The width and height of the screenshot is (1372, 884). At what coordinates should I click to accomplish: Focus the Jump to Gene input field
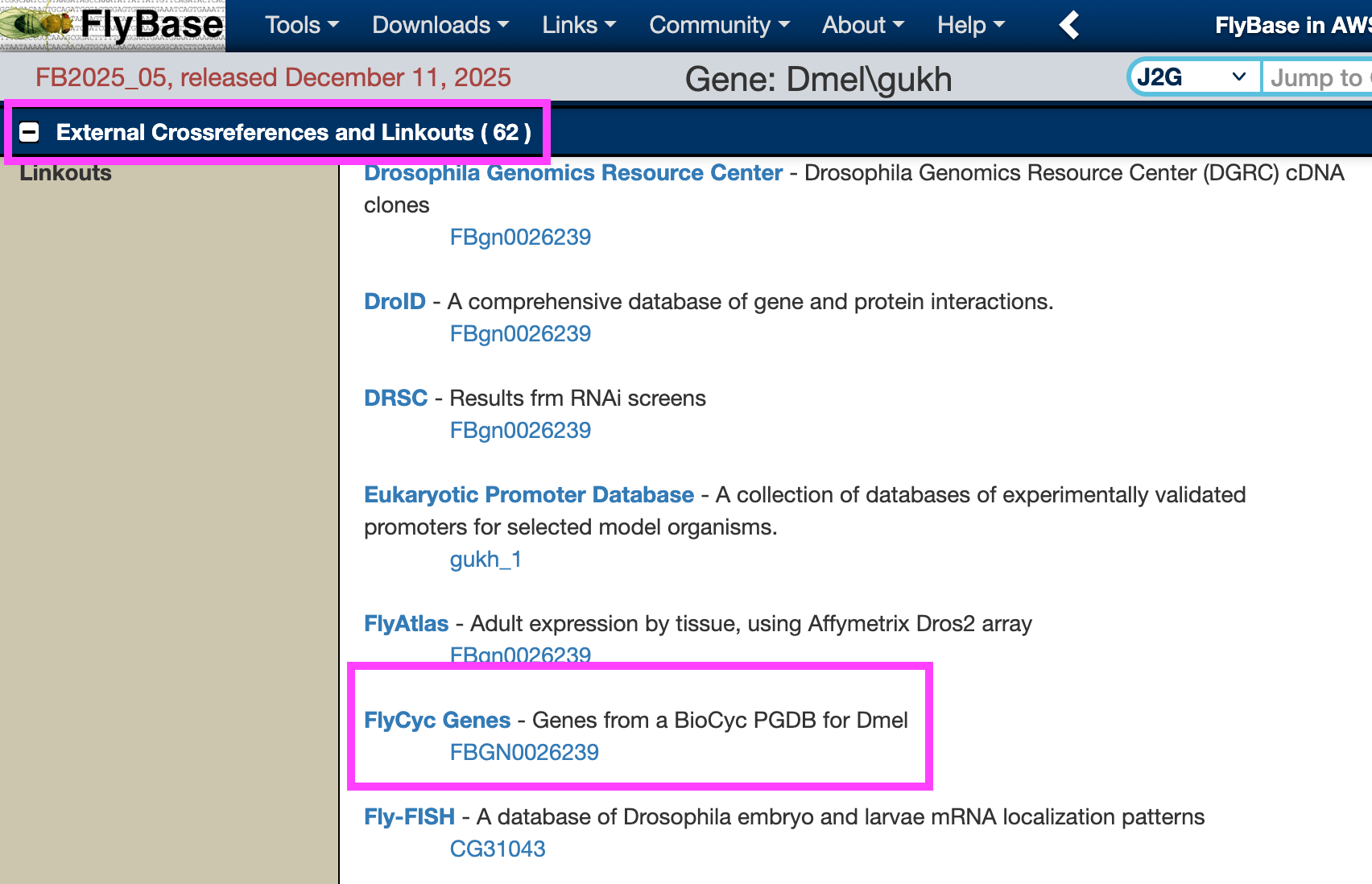pos(1317,77)
